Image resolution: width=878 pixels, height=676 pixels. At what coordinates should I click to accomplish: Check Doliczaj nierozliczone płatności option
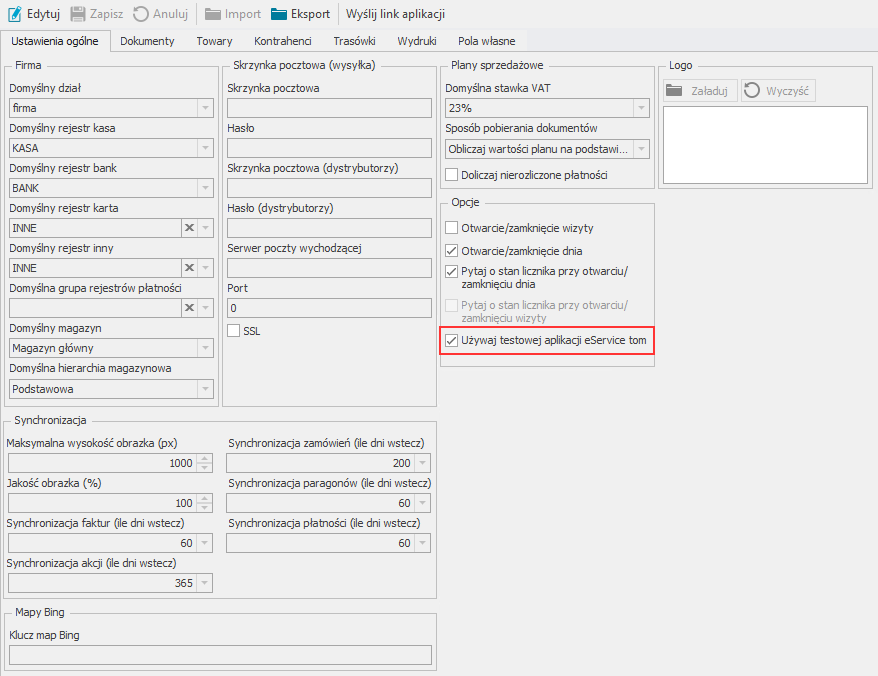[x=451, y=175]
